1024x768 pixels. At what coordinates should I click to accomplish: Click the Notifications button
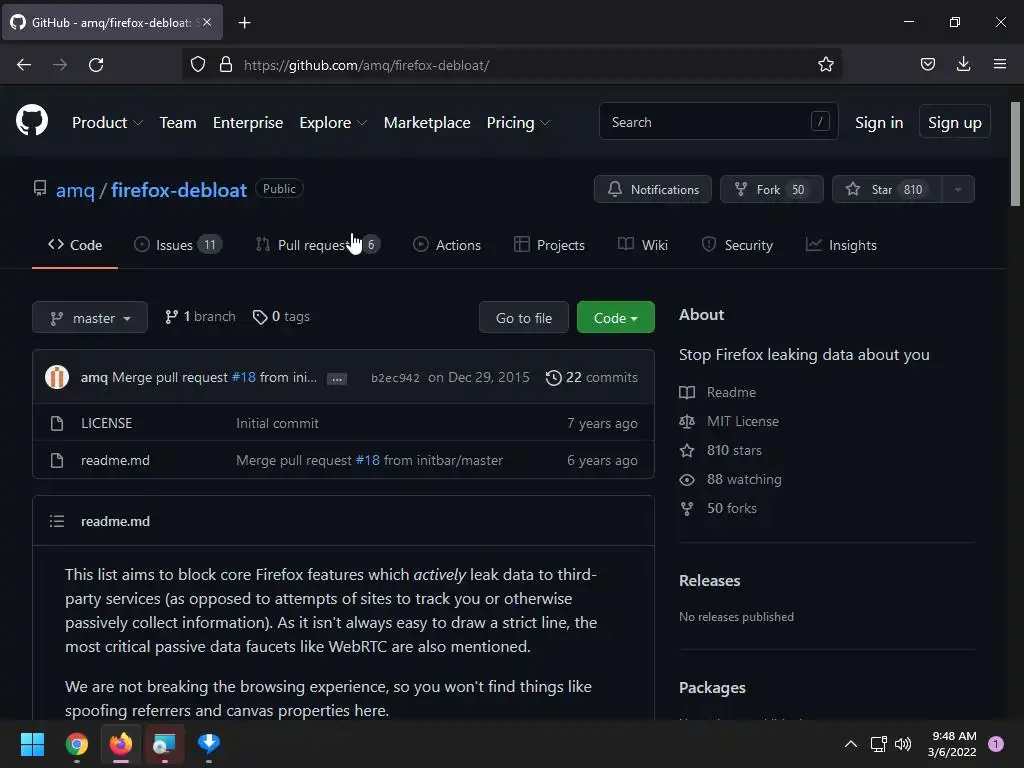pyautogui.click(x=652, y=189)
